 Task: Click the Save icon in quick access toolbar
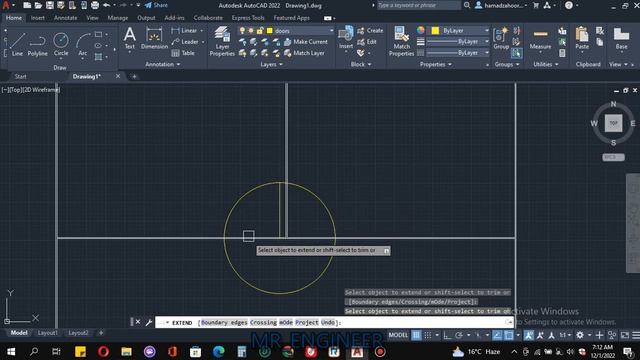click(x=49, y=5)
